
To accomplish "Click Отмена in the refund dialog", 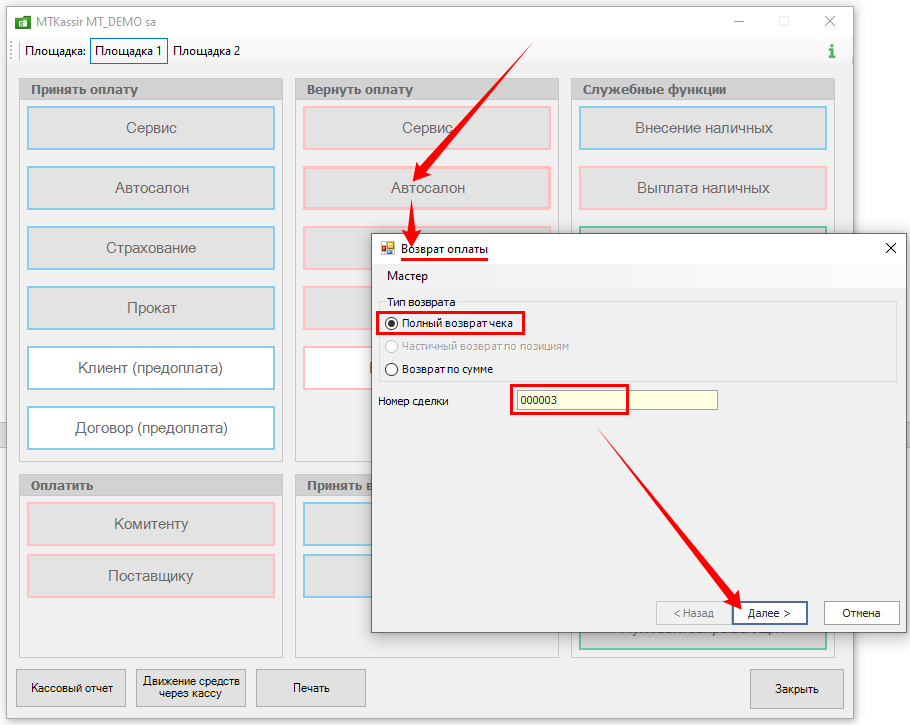I will 861,613.
